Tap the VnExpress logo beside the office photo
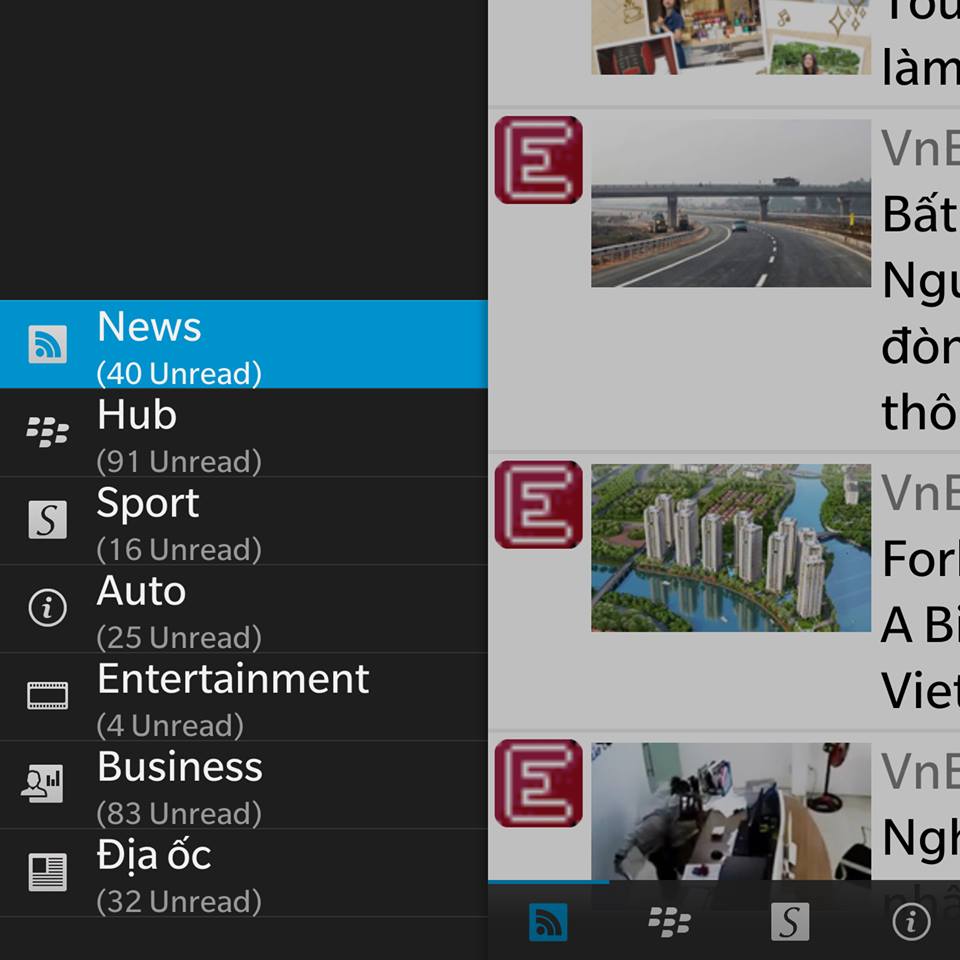This screenshot has width=960, height=960. point(539,783)
